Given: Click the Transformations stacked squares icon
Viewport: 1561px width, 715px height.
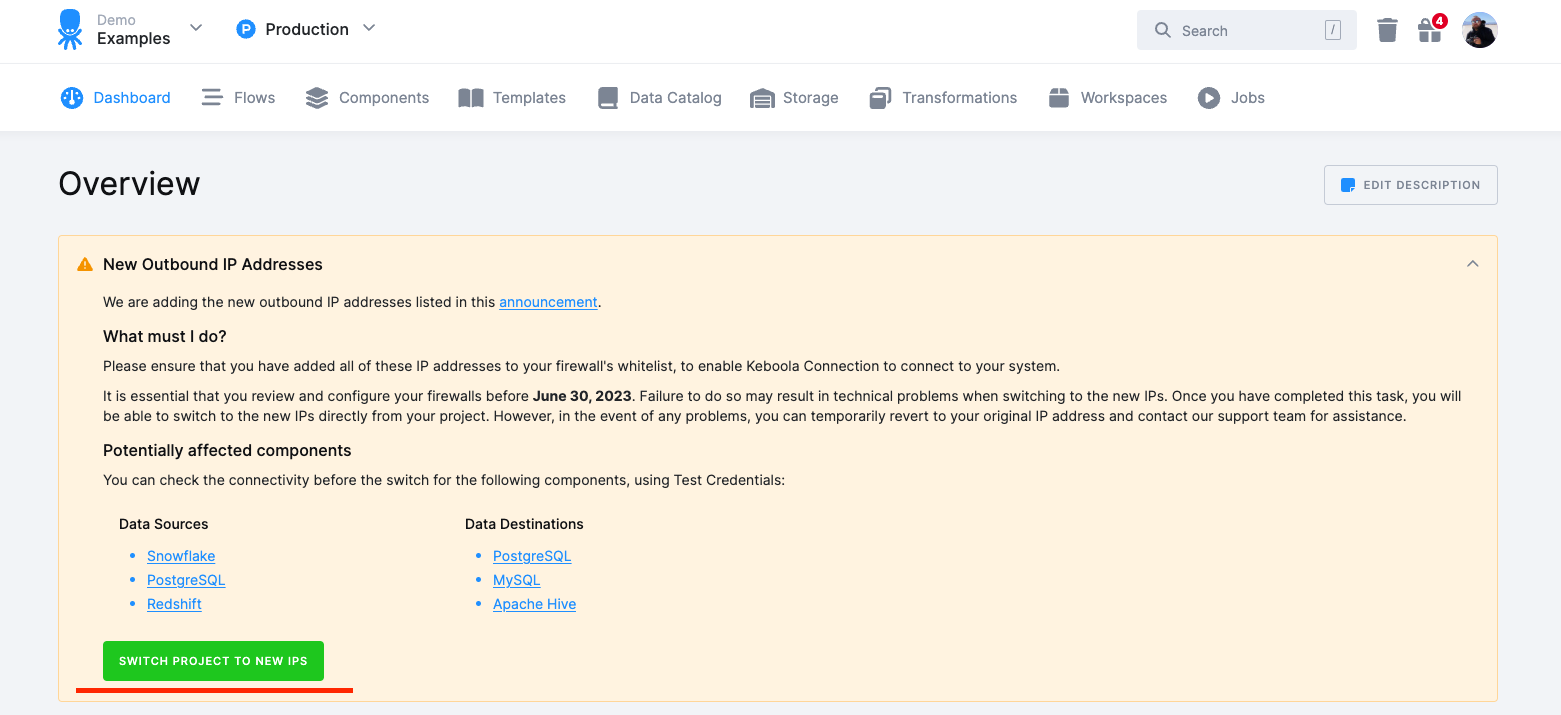Looking at the screenshot, I should (880, 98).
